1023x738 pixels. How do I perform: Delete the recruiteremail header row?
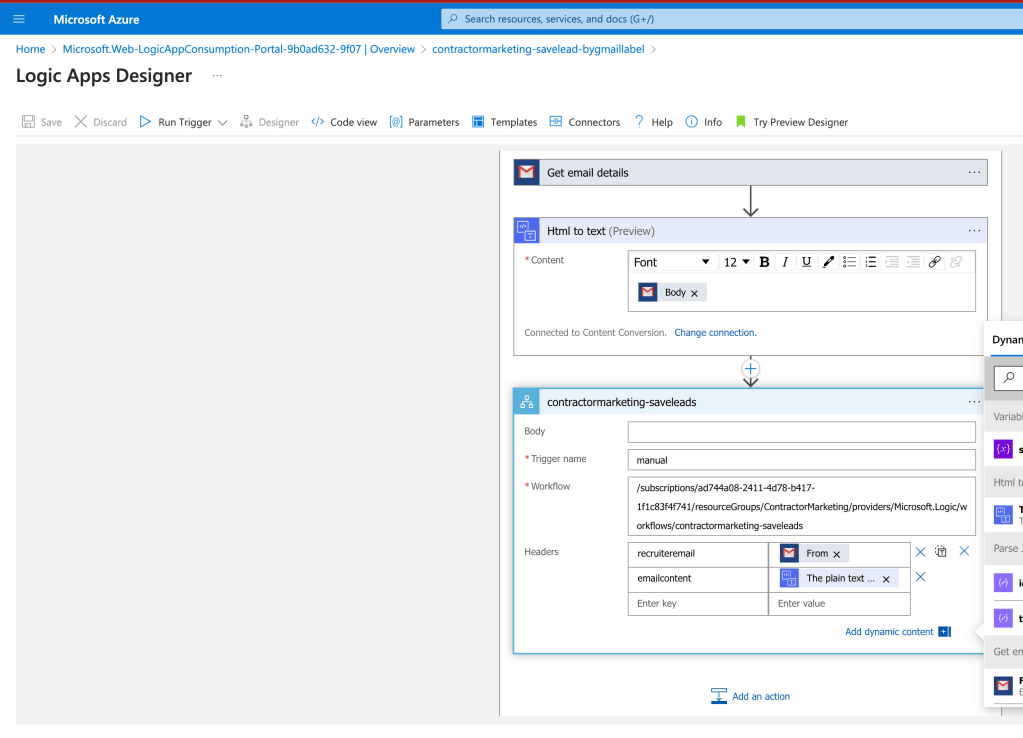point(921,552)
